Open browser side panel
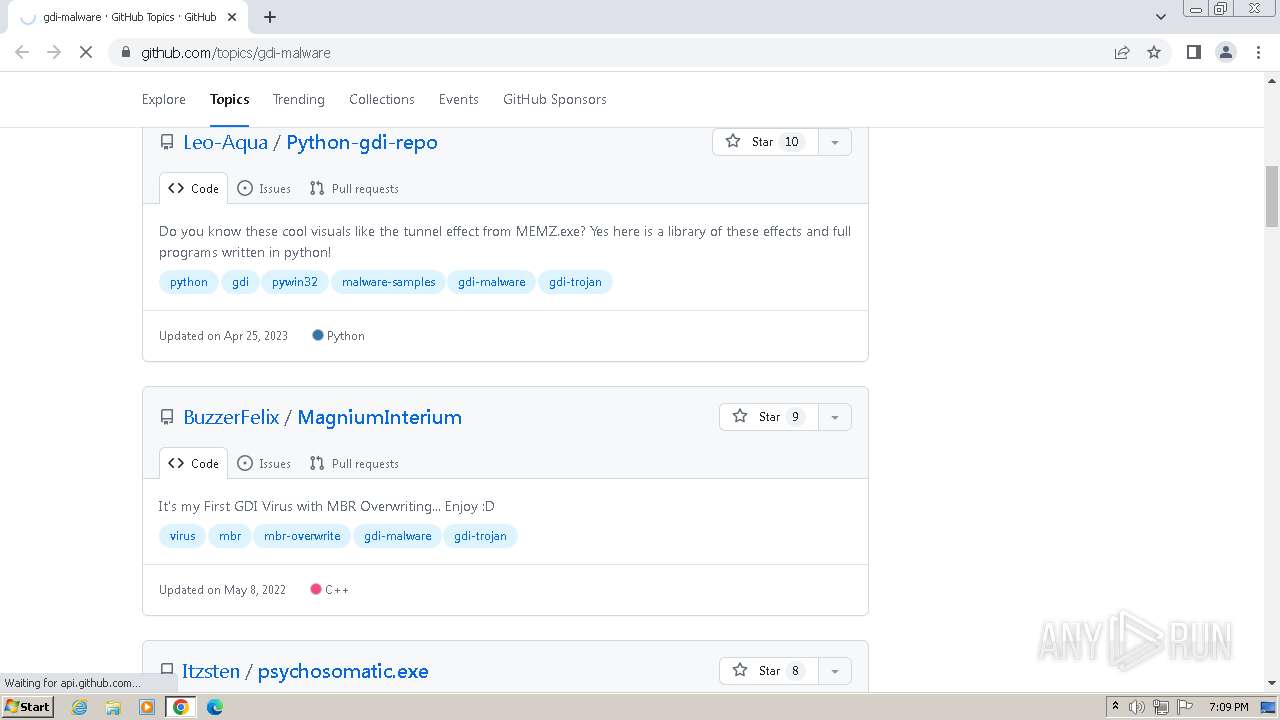Viewport: 1280px width, 720px height. (1193, 52)
